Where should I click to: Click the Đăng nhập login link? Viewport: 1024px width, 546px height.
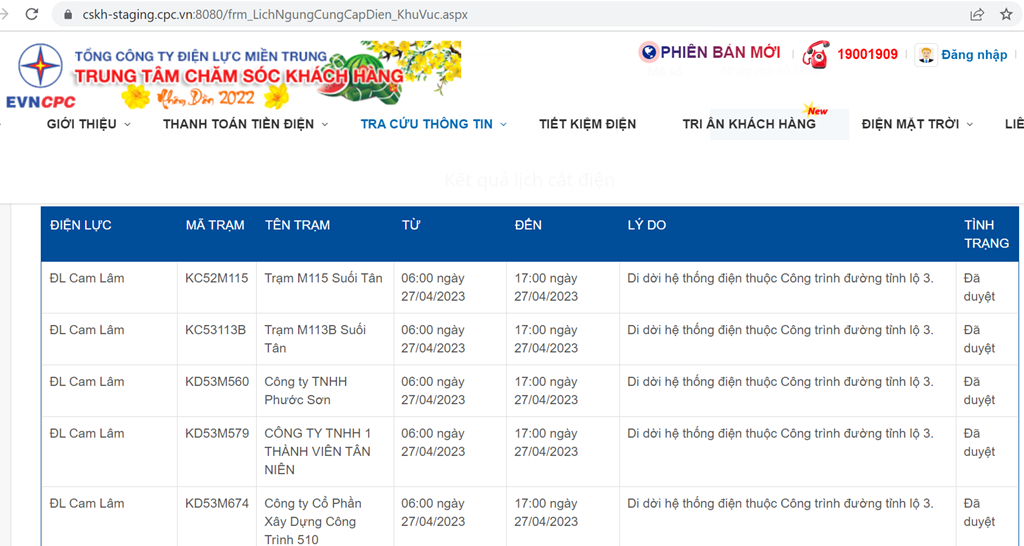[x=973, y=55]
